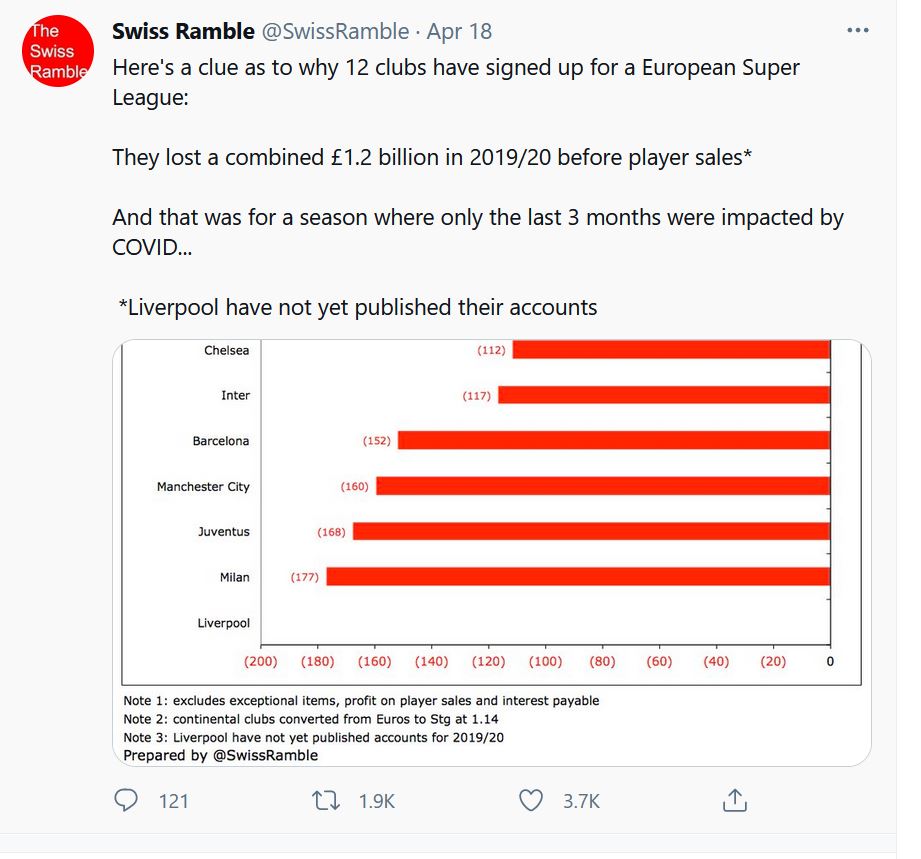
Task: Click the heart icon to like the tweet
Action: (x=530, y=800)
